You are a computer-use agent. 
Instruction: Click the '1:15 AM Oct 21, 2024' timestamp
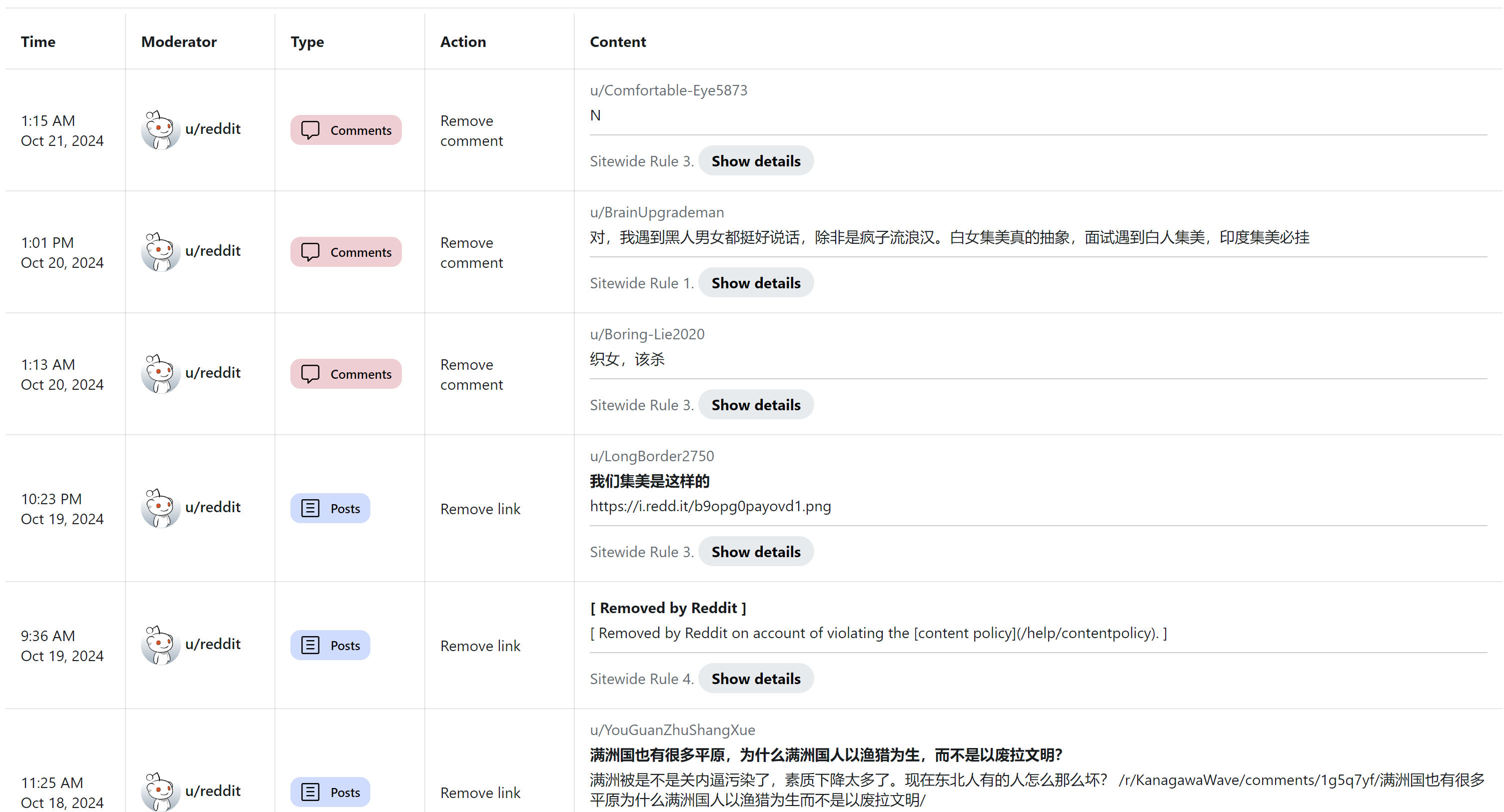(62, 131)
